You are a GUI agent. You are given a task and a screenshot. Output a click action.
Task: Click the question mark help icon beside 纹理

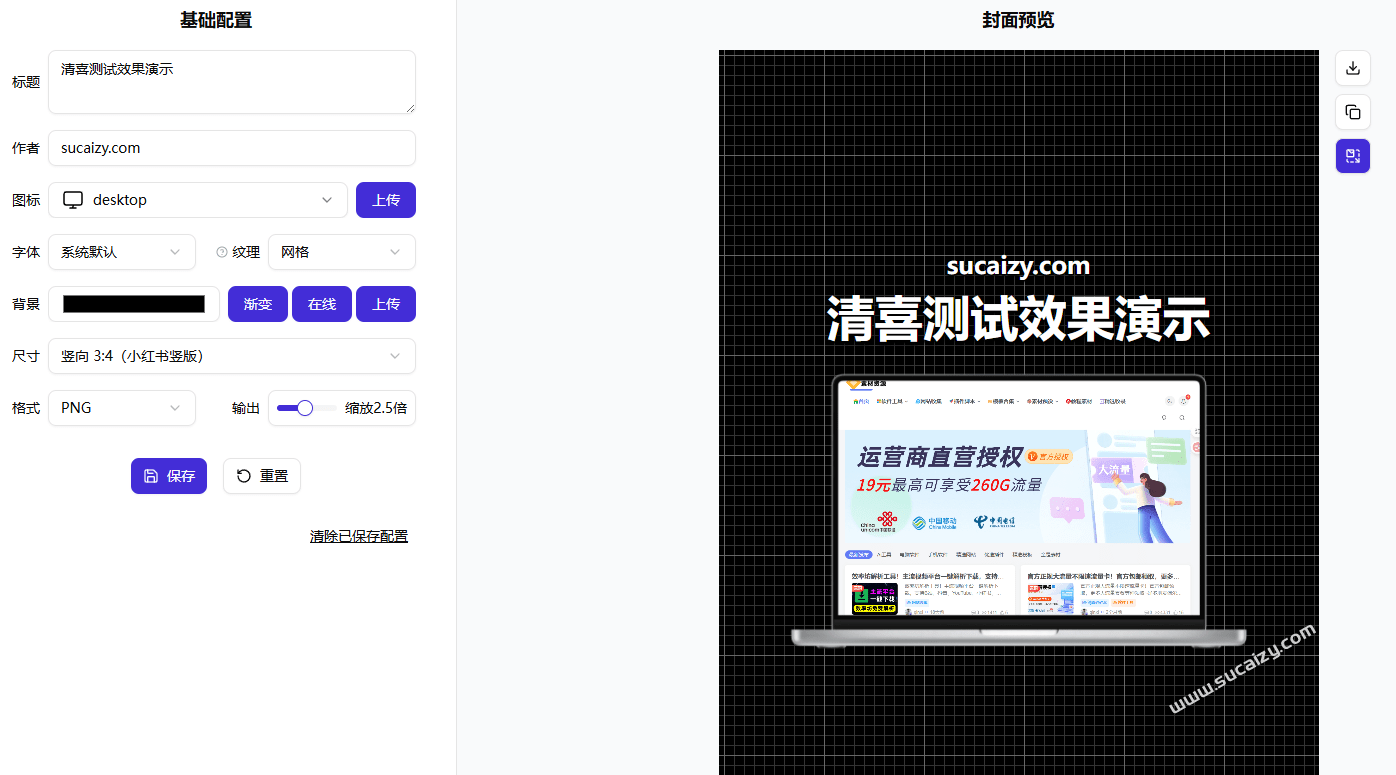222,252
